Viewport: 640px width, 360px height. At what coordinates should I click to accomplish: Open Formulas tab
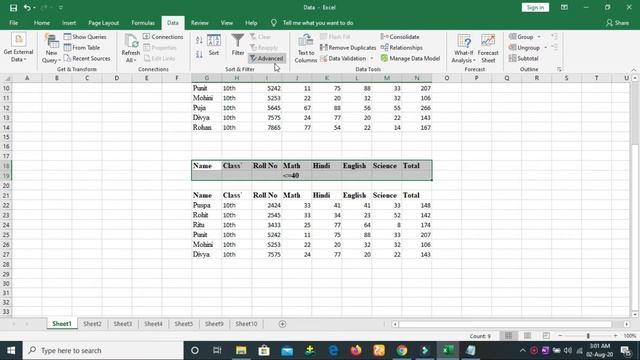[143, 23]
